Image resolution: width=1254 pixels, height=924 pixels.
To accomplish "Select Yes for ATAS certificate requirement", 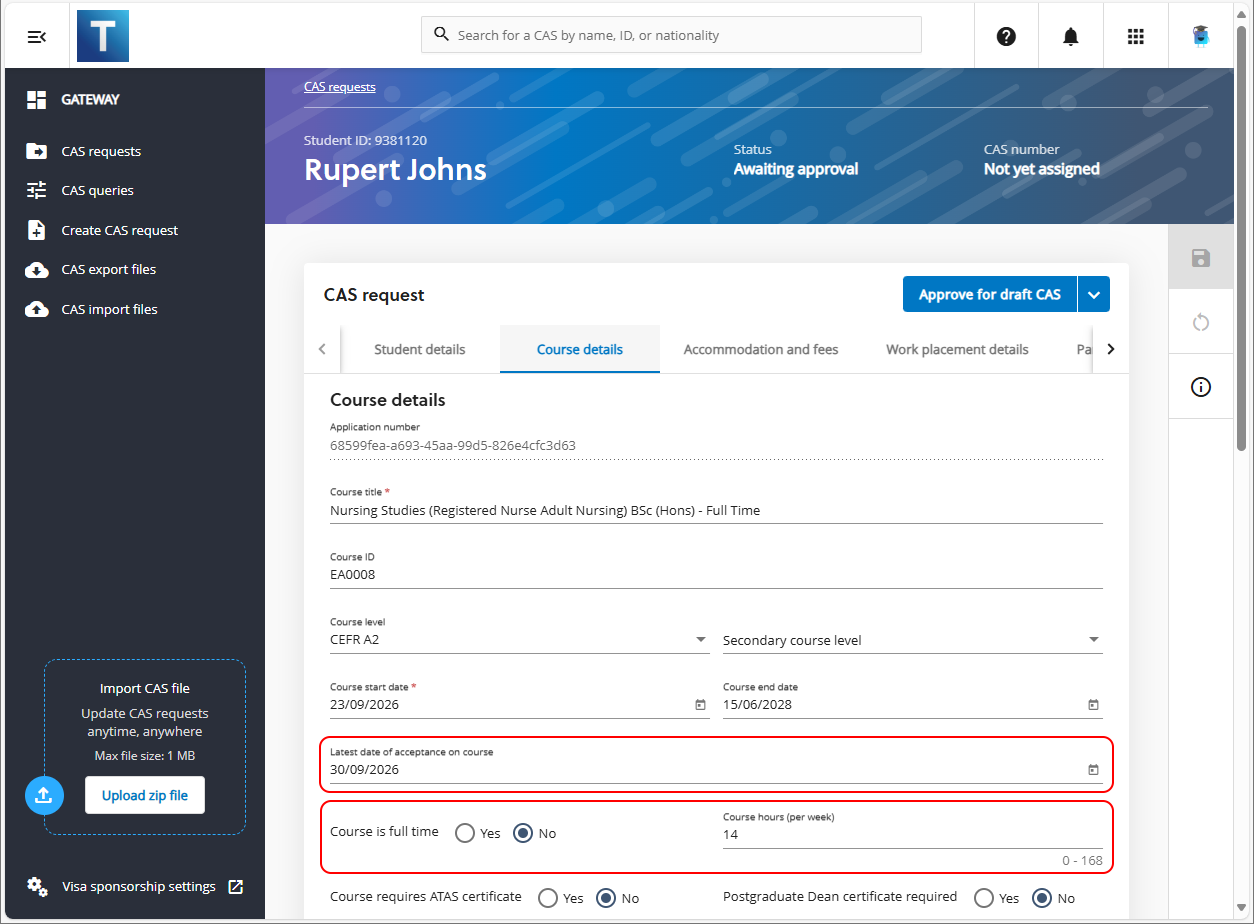I will (x=548, y=898).
